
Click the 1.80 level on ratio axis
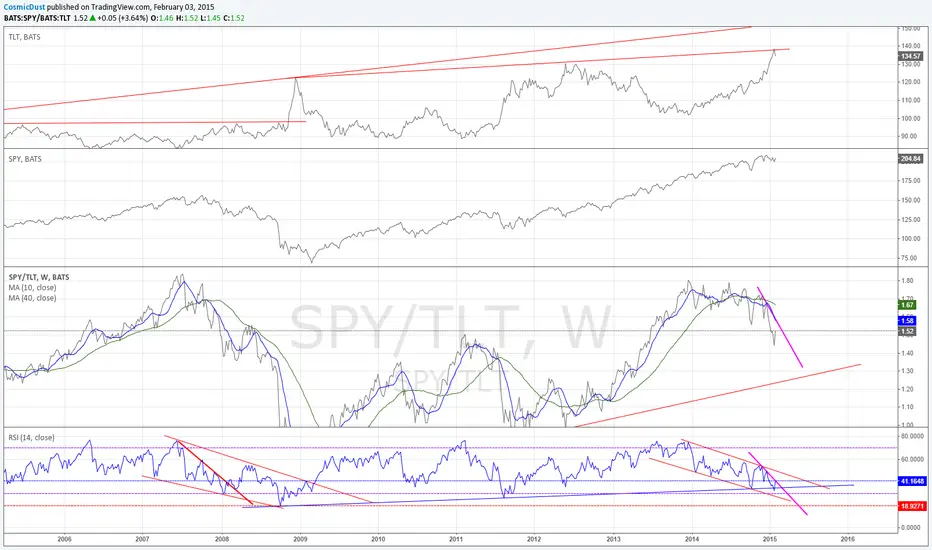coord(907,281)
